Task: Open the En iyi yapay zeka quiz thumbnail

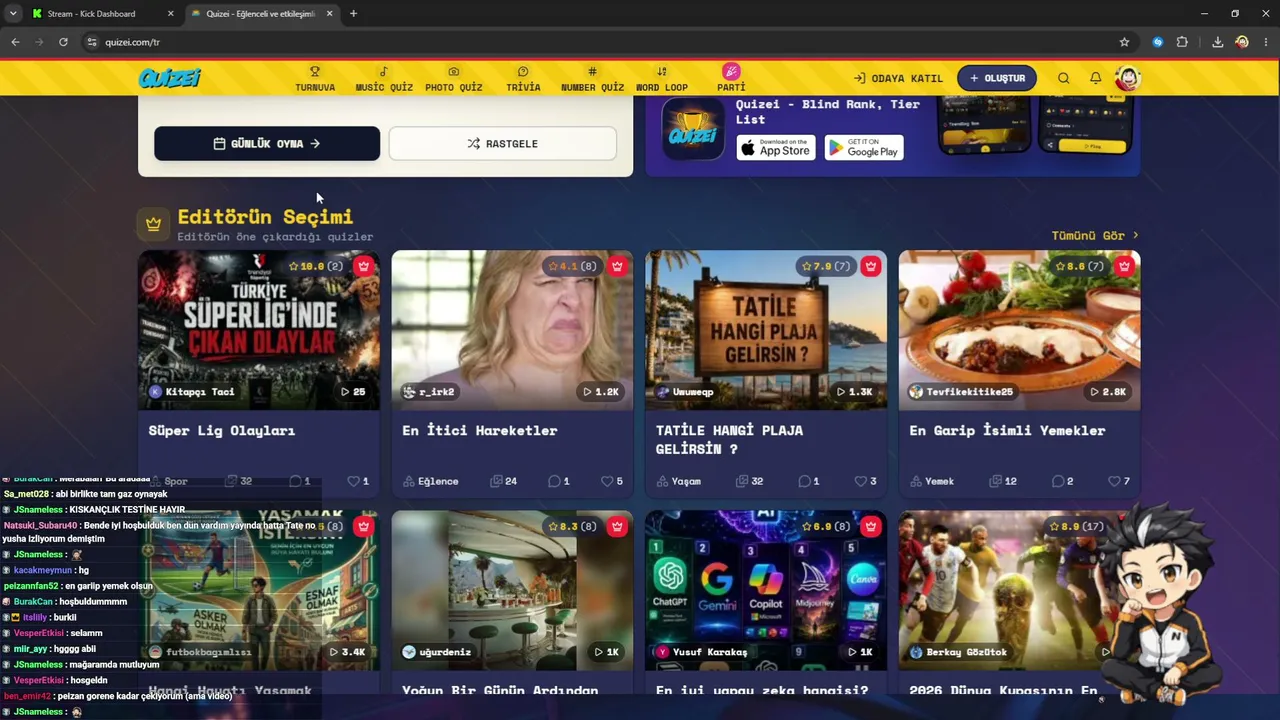Action: pyautogui.click(x=766, y=590)
